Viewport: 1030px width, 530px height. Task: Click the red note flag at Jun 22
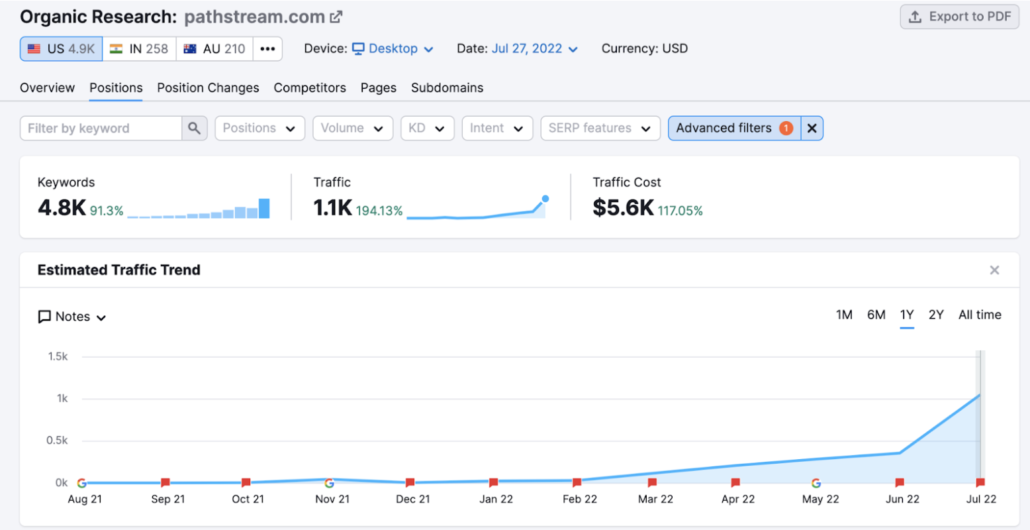click(x=900, y=483)
